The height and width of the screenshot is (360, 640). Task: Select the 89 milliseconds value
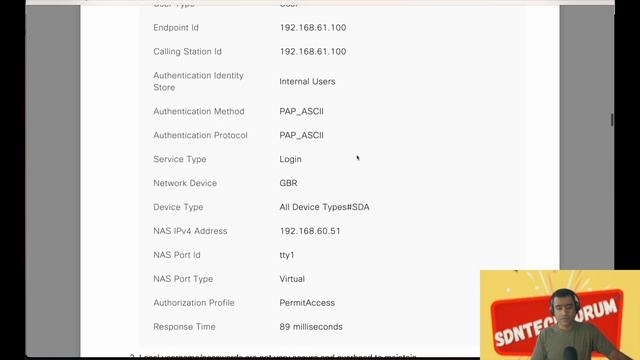click(311, 327)
